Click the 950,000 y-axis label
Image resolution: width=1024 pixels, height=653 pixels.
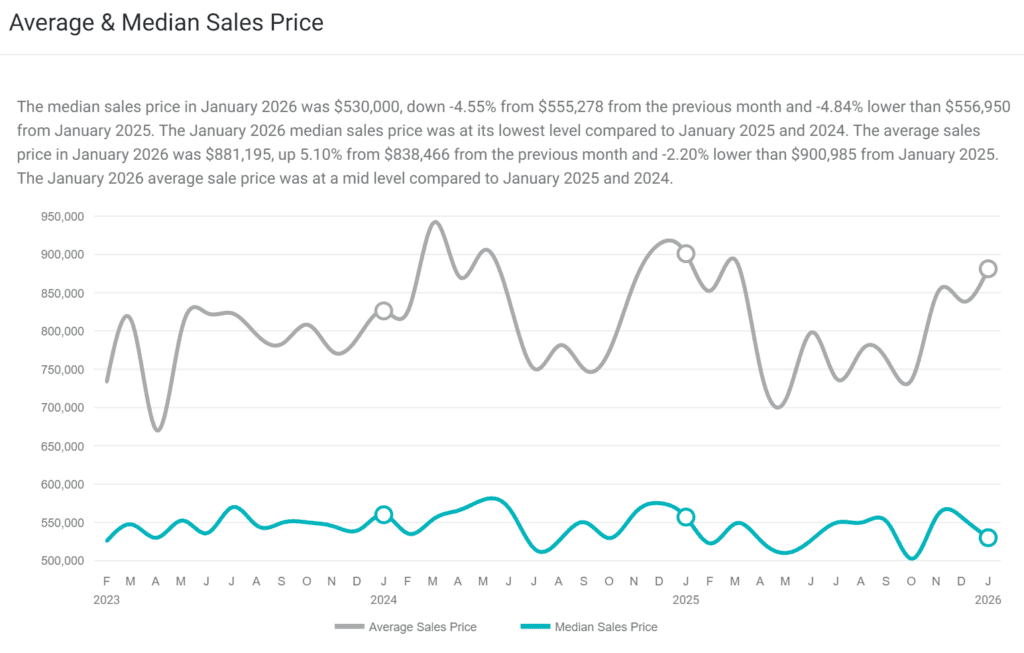pos(62,216)
